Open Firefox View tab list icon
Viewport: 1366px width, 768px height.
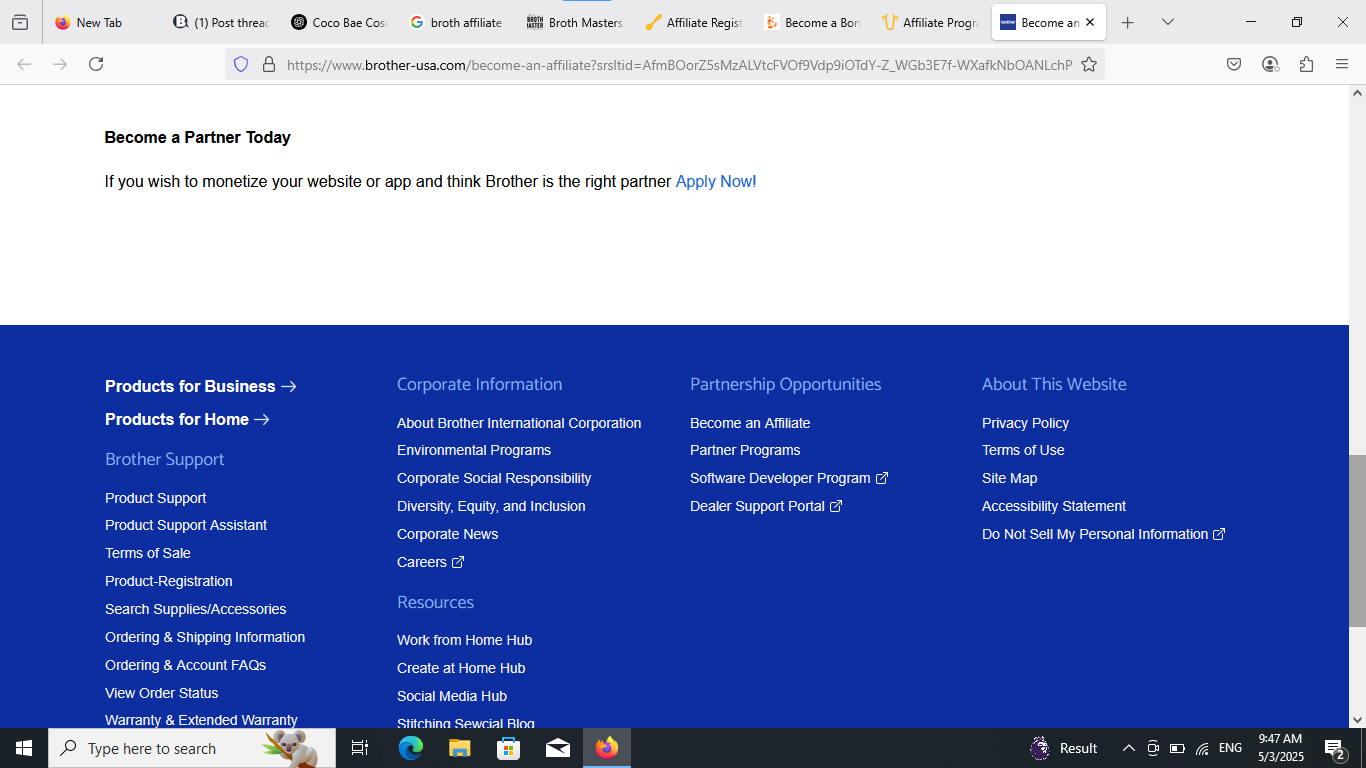[x=20, y=22]
